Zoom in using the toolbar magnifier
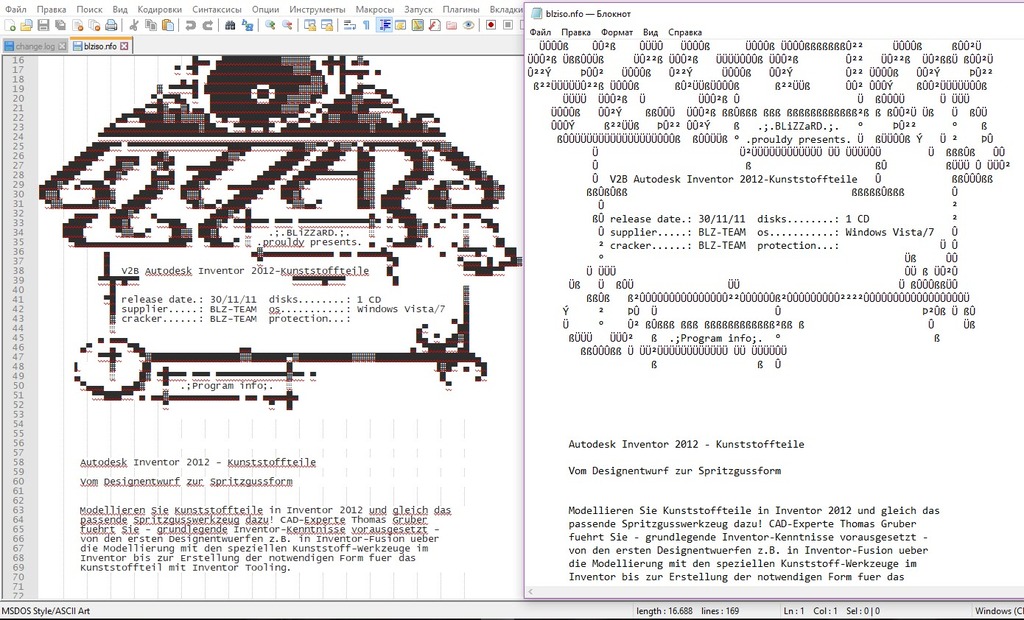Screen dimensions: 1024x620 (270, 25)
